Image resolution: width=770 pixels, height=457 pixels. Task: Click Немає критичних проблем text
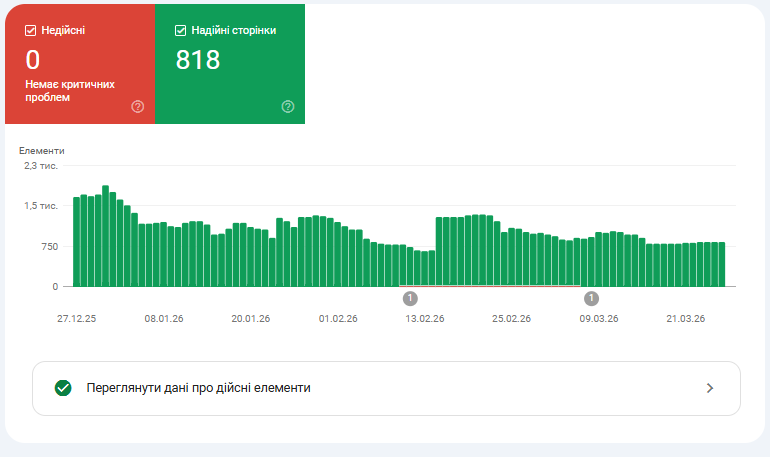tap(70, 91)
